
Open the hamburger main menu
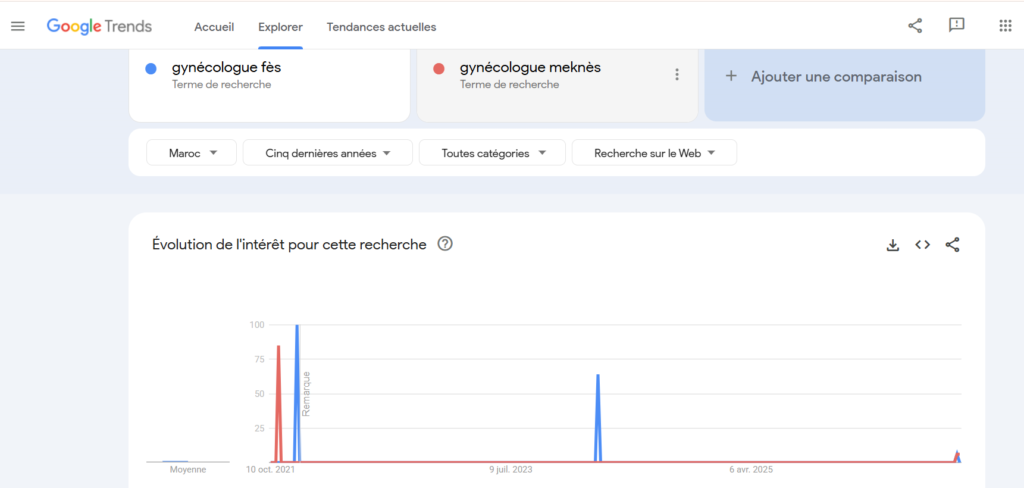[x=18, y=27]
